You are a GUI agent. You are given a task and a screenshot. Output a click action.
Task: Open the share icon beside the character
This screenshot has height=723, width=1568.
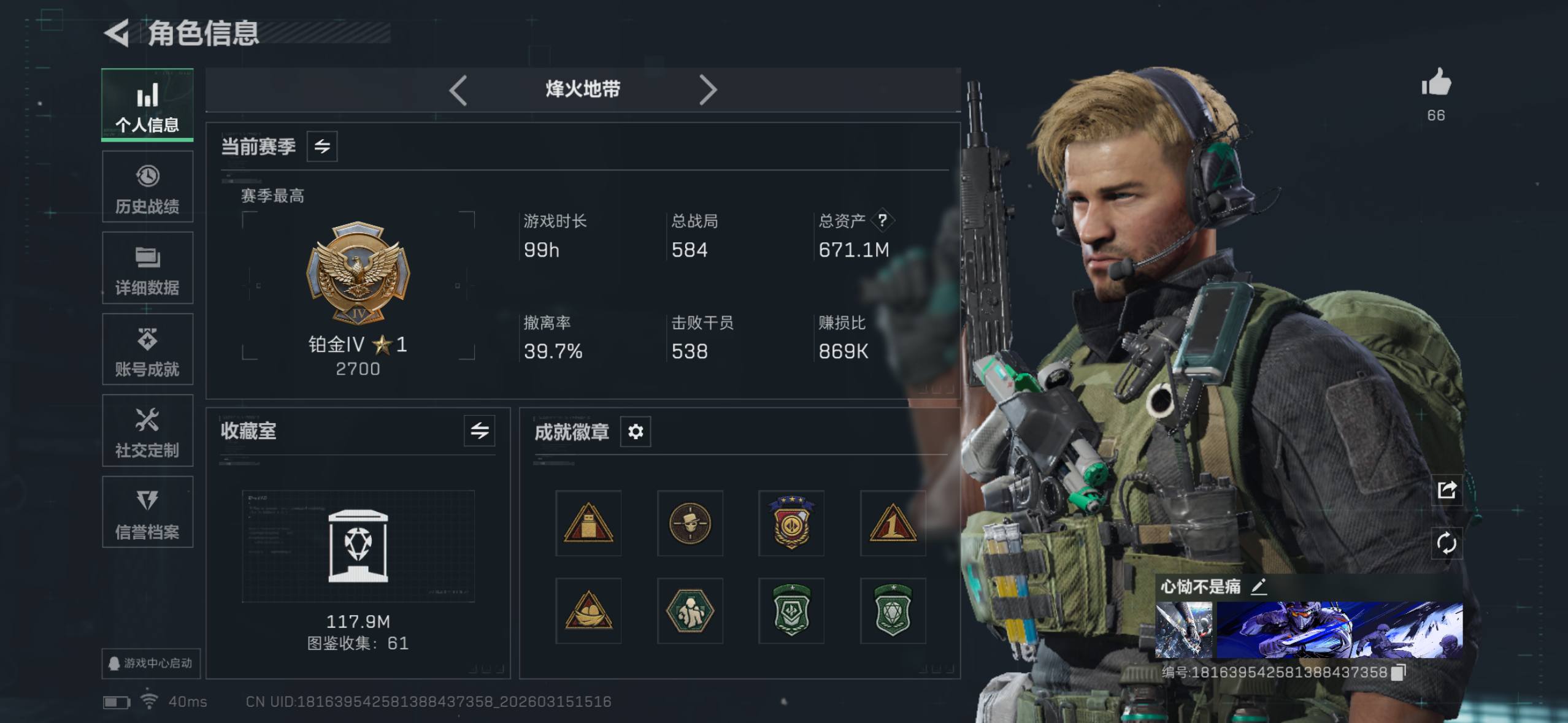(x=1447, y=489)
